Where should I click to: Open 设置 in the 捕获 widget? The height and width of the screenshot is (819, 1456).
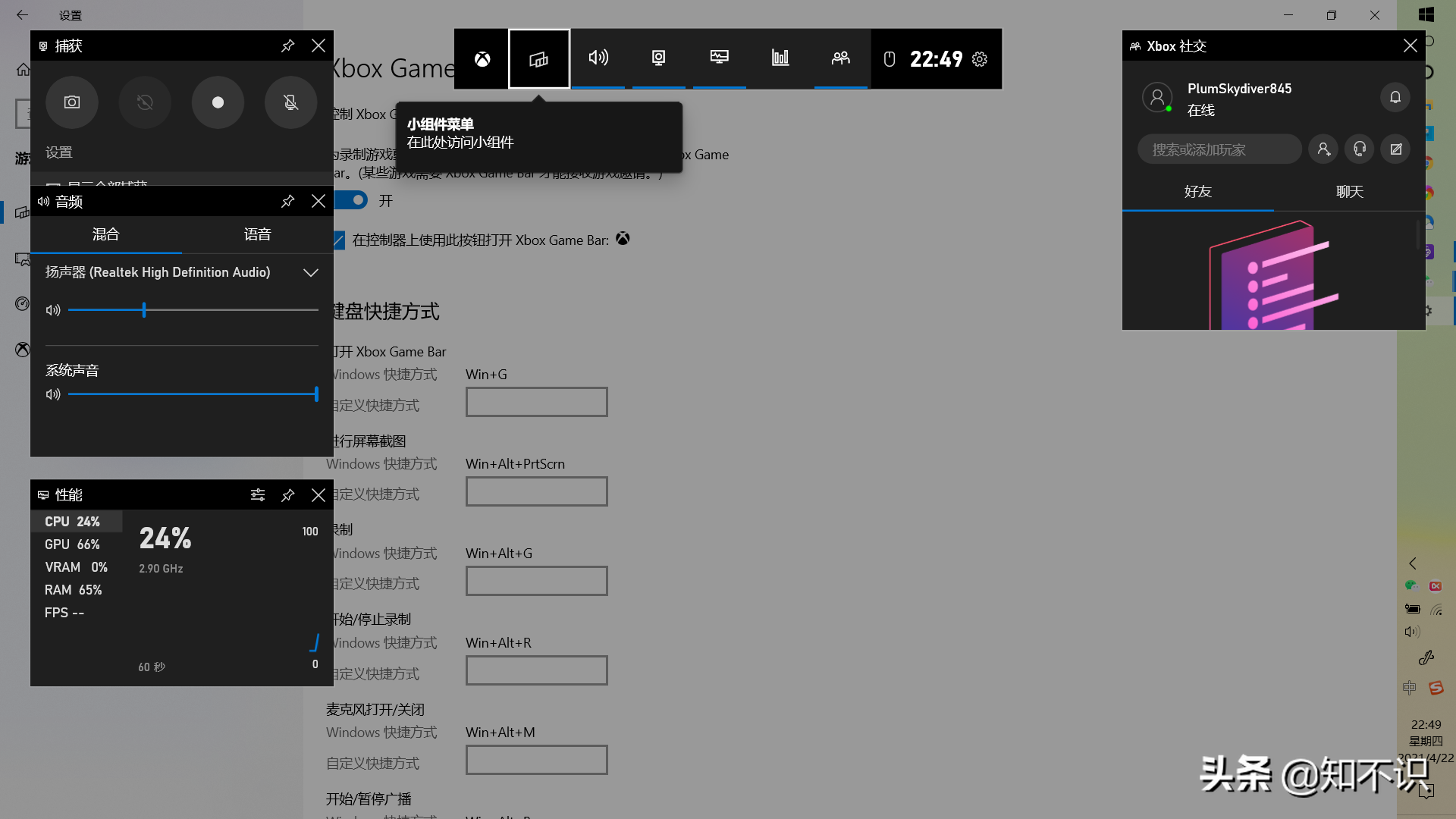click(58, 152)
